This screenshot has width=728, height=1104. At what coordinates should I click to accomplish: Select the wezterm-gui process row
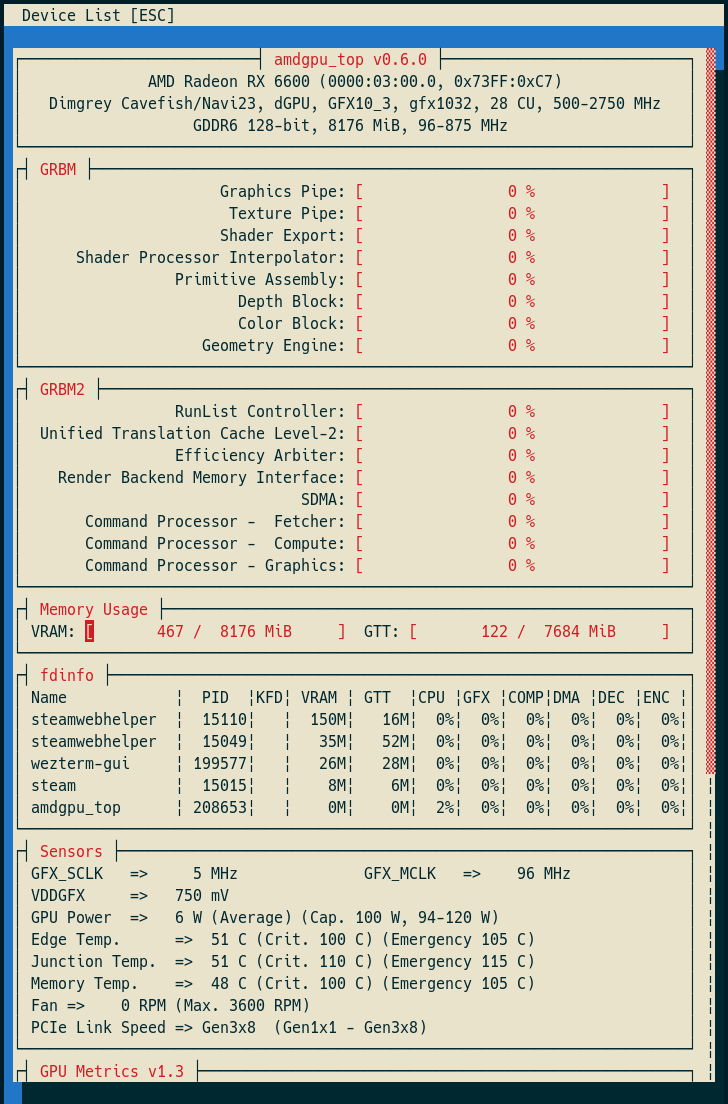coord(80,764)
